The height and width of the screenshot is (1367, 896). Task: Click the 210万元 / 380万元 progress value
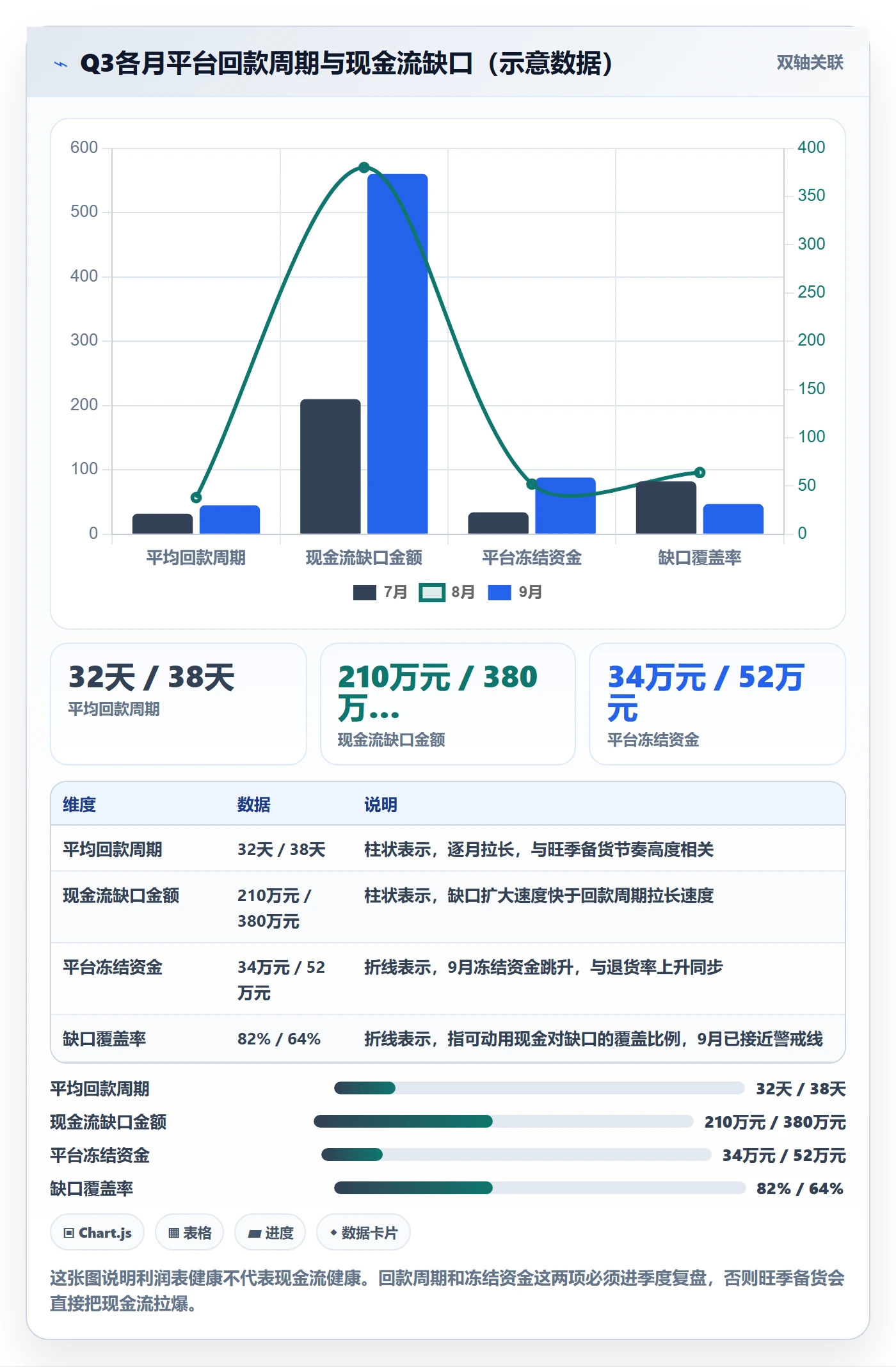tap(775, 1122)
